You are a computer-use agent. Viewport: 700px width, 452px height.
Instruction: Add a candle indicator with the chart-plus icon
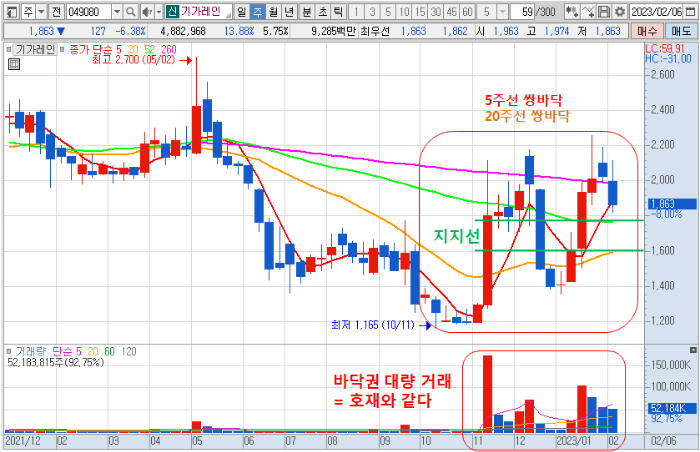571,12
